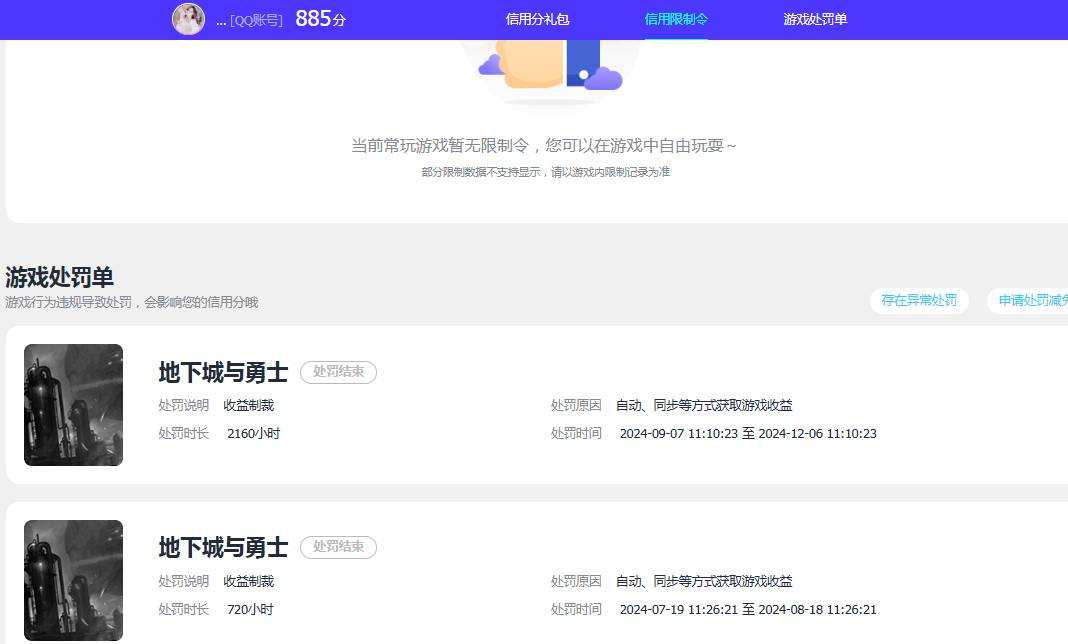Click 收益制裁 in the 2160小时 card
The width and height of the screenshot is (1068, 644).
coord(249,405)
